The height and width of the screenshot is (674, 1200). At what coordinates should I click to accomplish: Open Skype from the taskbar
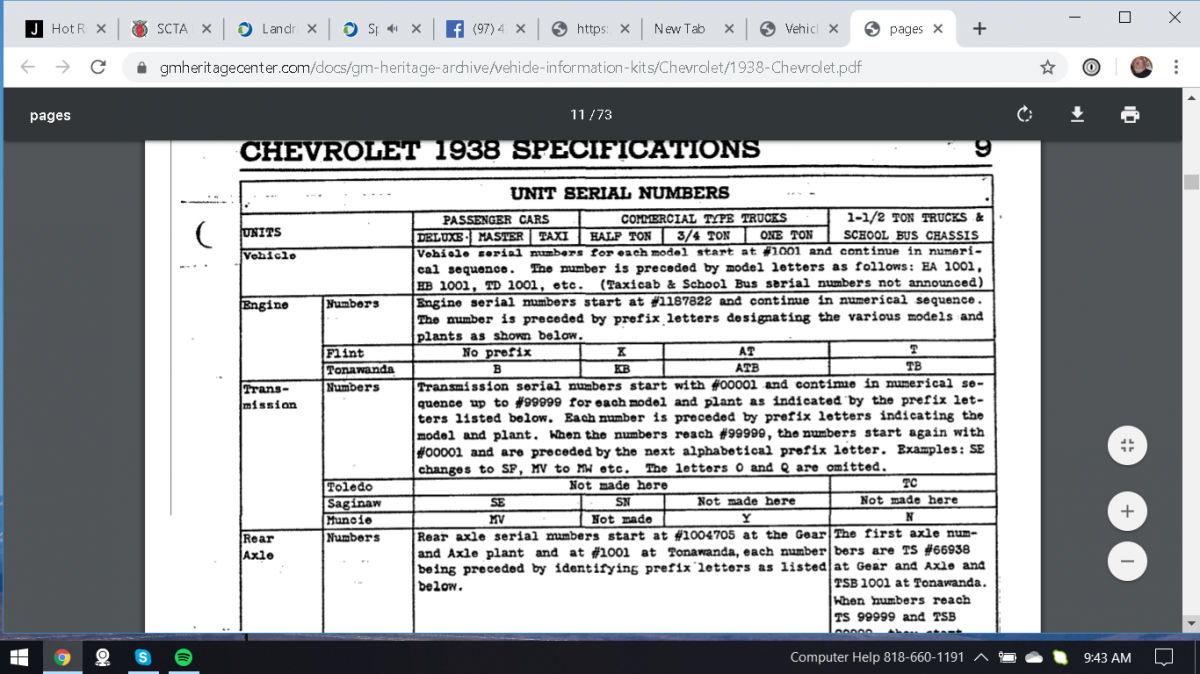(x=143, y=657)
